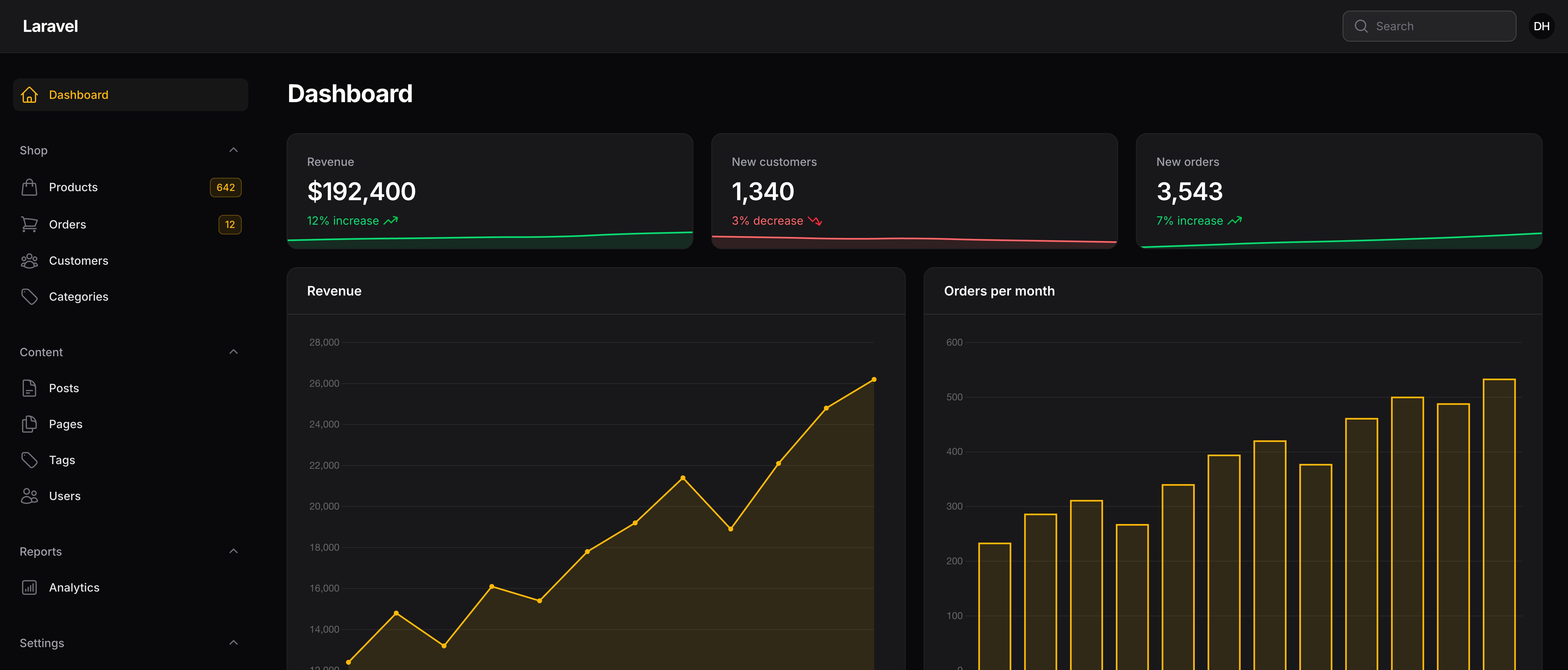Click the 28,000 axis label on Revenue chart
The image size is (1568, 670).
[324, 342]
